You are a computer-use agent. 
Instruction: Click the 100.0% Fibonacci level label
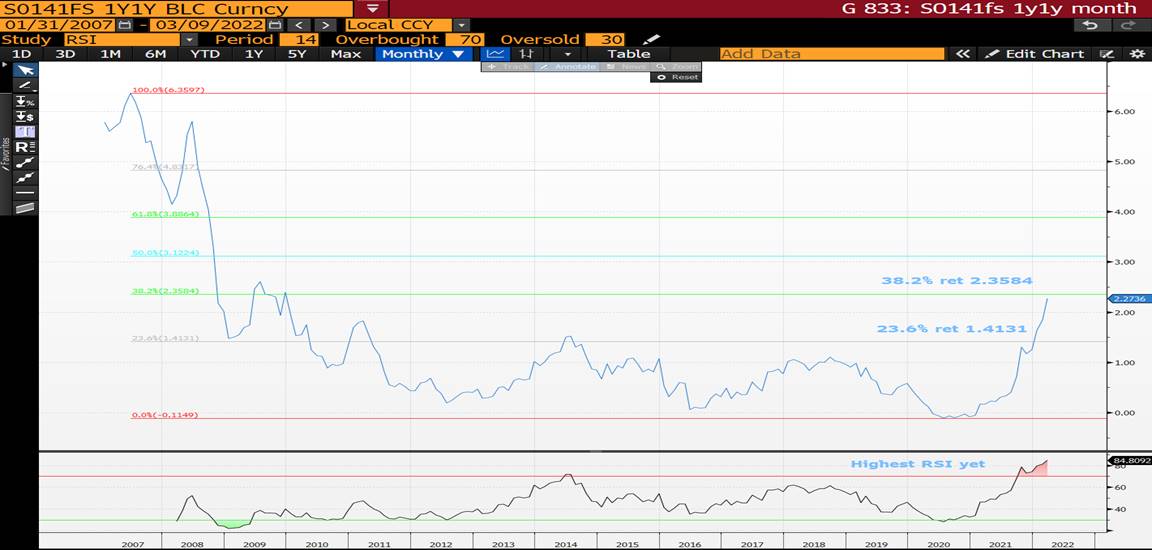[168, 90]
